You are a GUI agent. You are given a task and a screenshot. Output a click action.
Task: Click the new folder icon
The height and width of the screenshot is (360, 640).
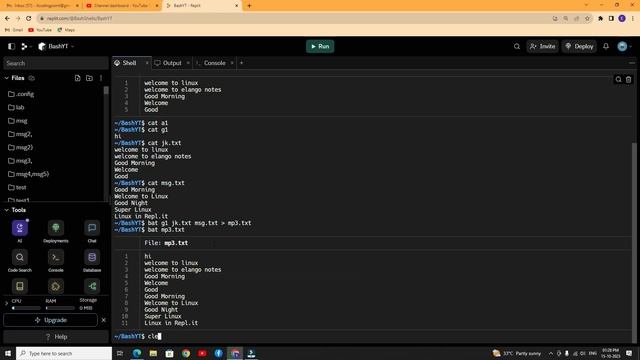[x=89, y=78]
